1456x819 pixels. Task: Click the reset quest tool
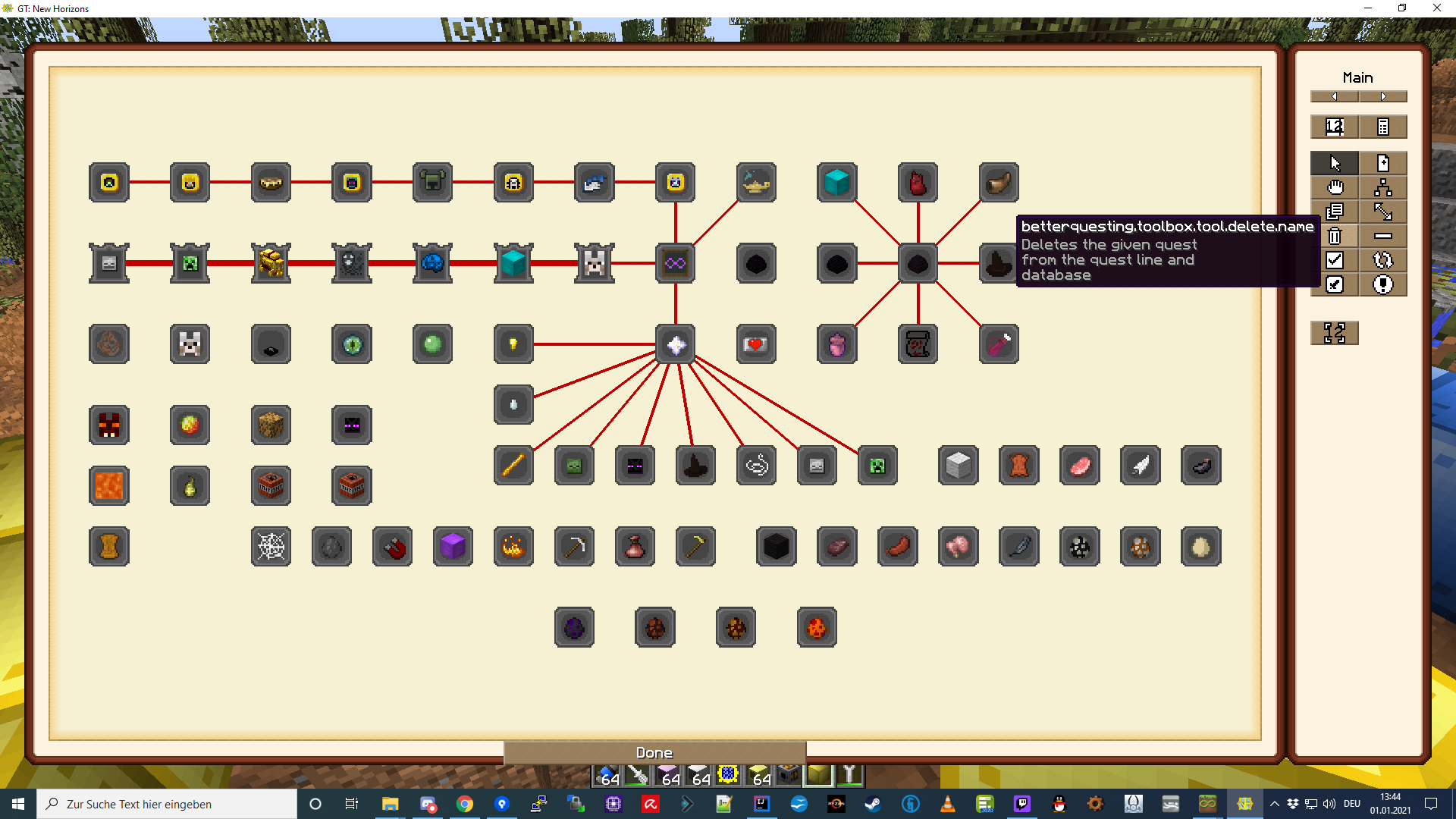tap(1383, 260)
